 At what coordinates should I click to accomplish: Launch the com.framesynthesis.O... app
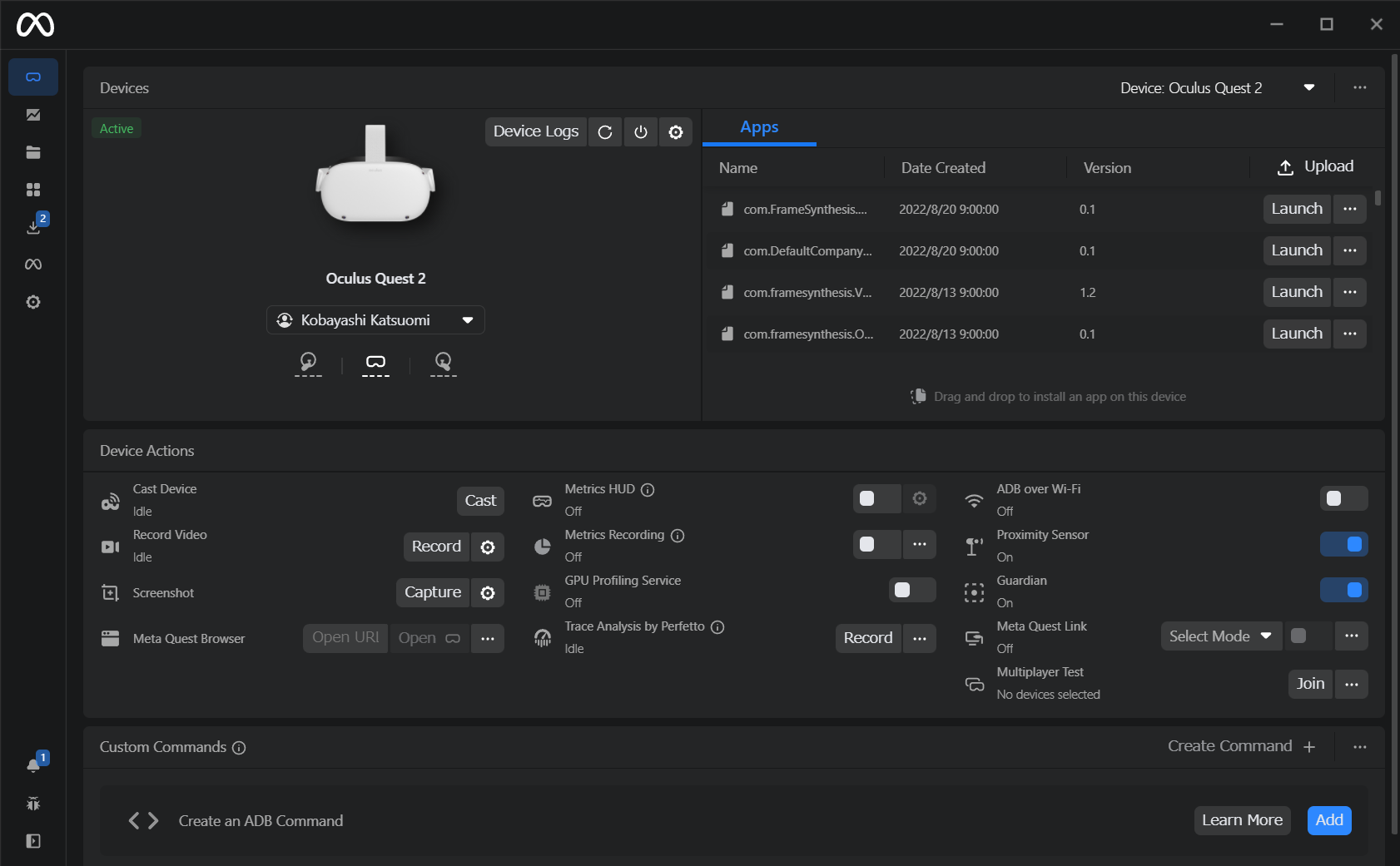[x=1297, y=334]
